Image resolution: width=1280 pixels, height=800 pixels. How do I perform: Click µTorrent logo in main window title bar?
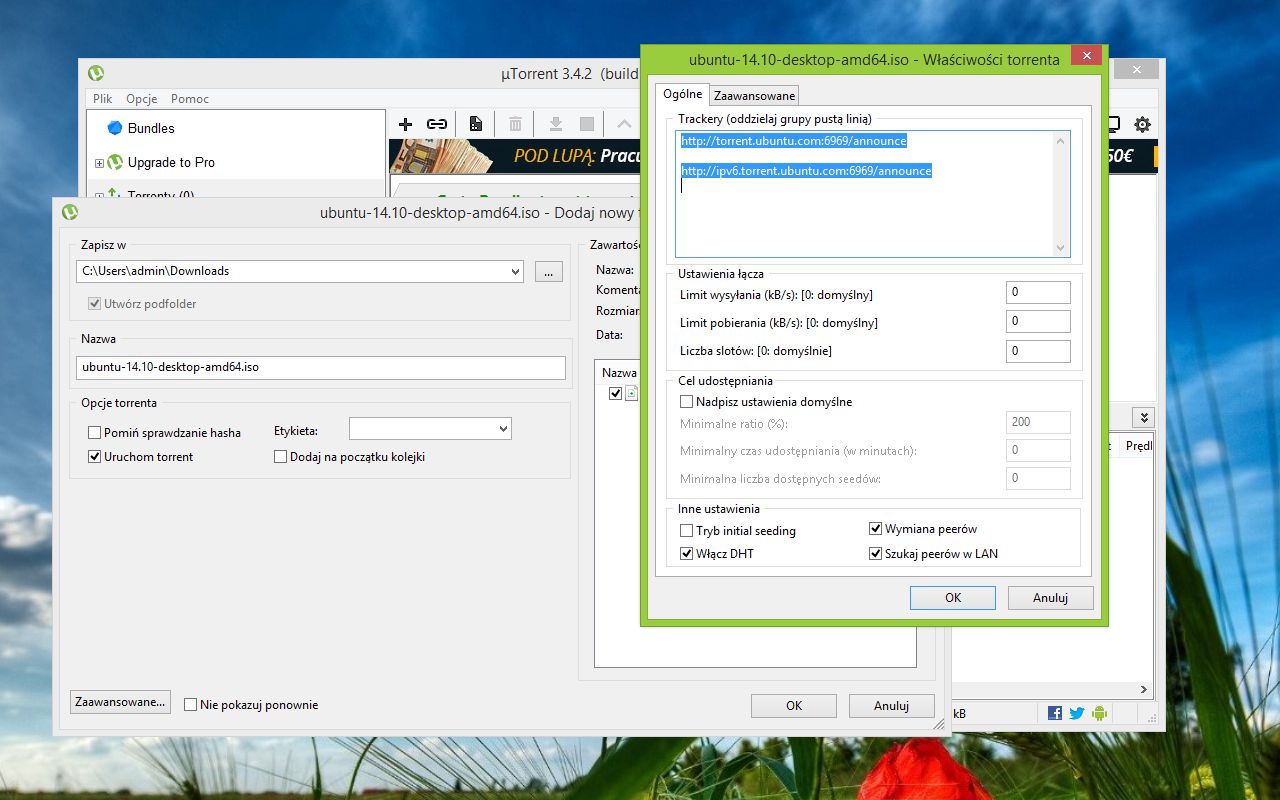[96, 73]
